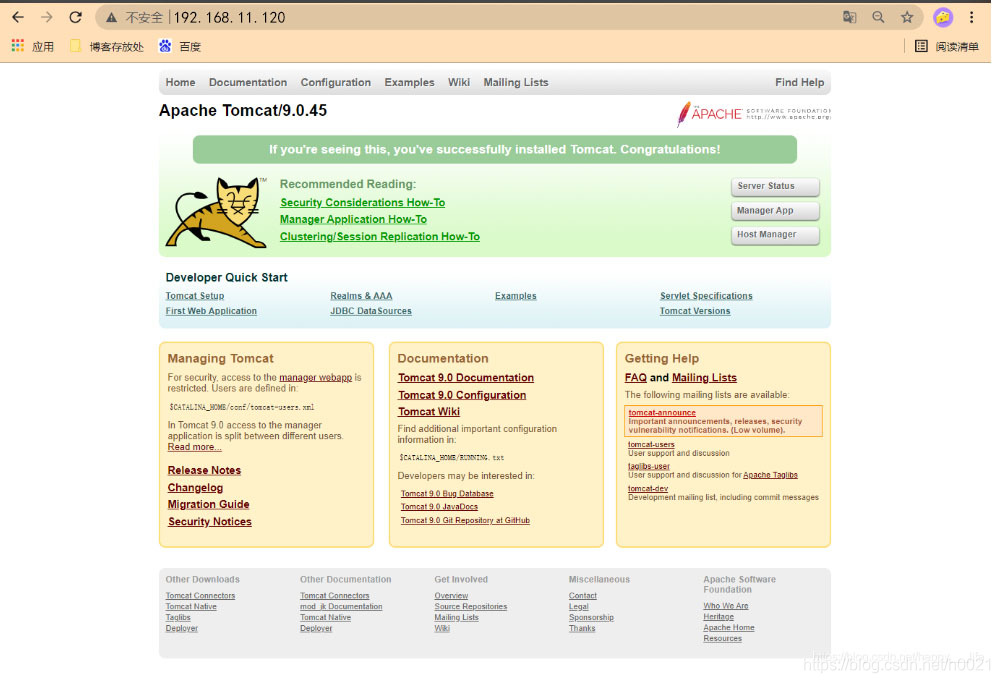
Task: Click the Manager App button
Action: 775,210
